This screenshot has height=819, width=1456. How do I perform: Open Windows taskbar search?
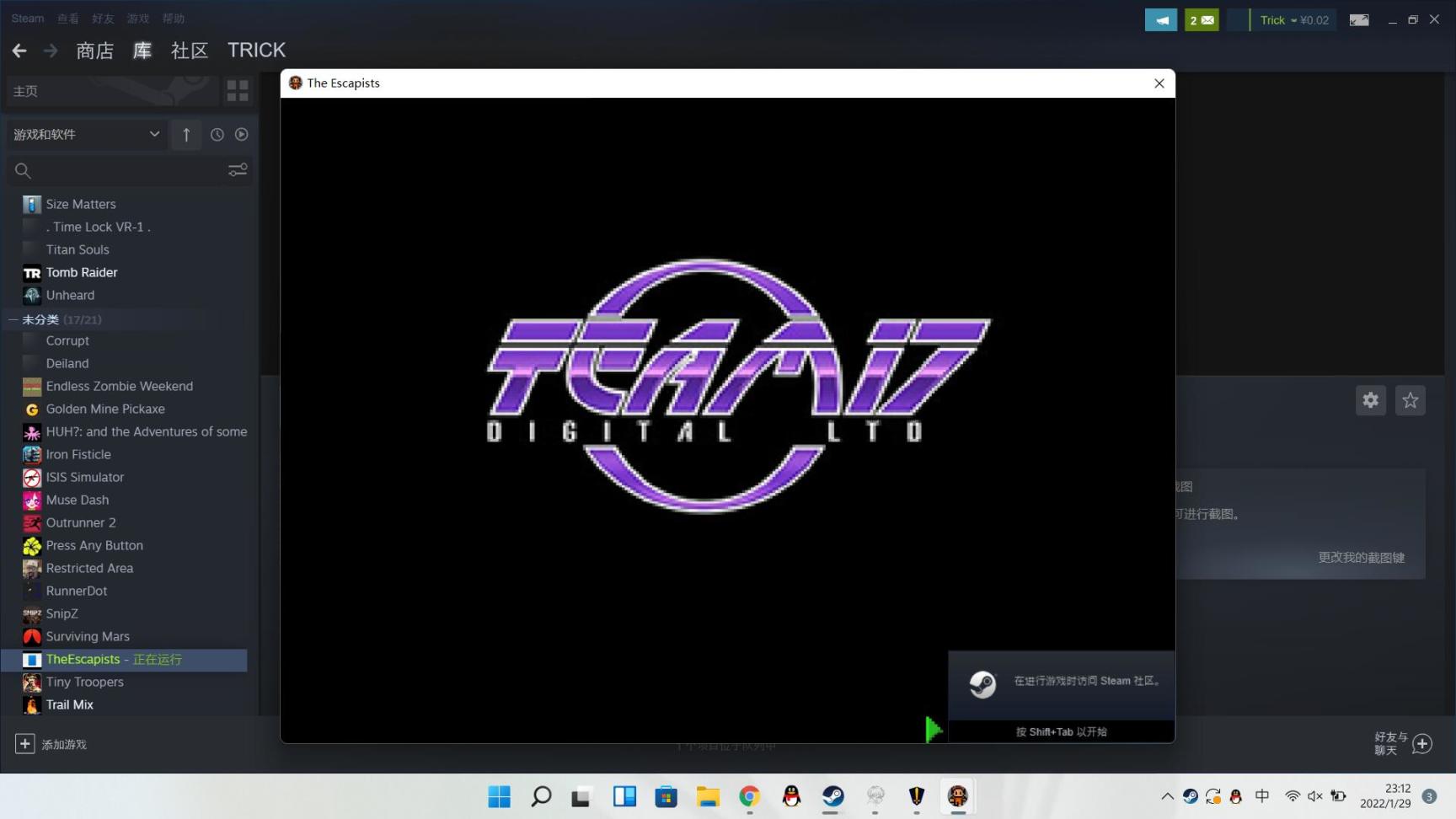point(541,796)
